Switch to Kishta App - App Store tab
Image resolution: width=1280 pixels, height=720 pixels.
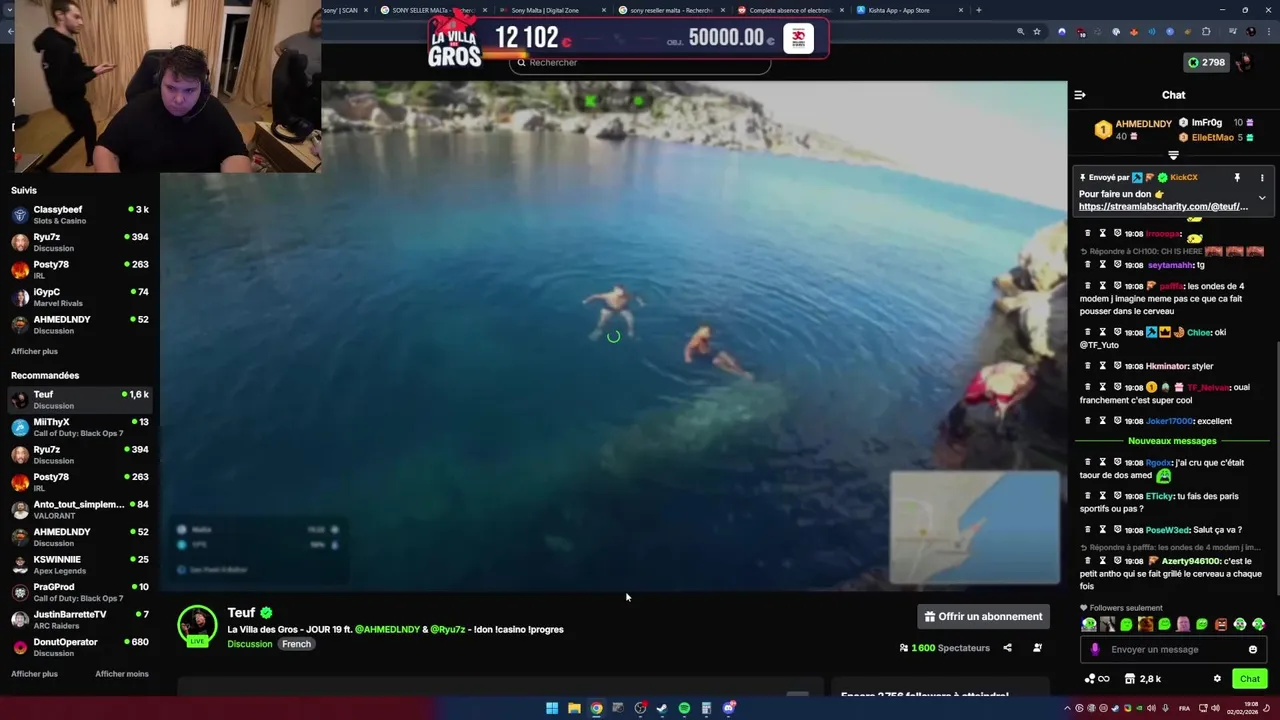tap(908, 10)
